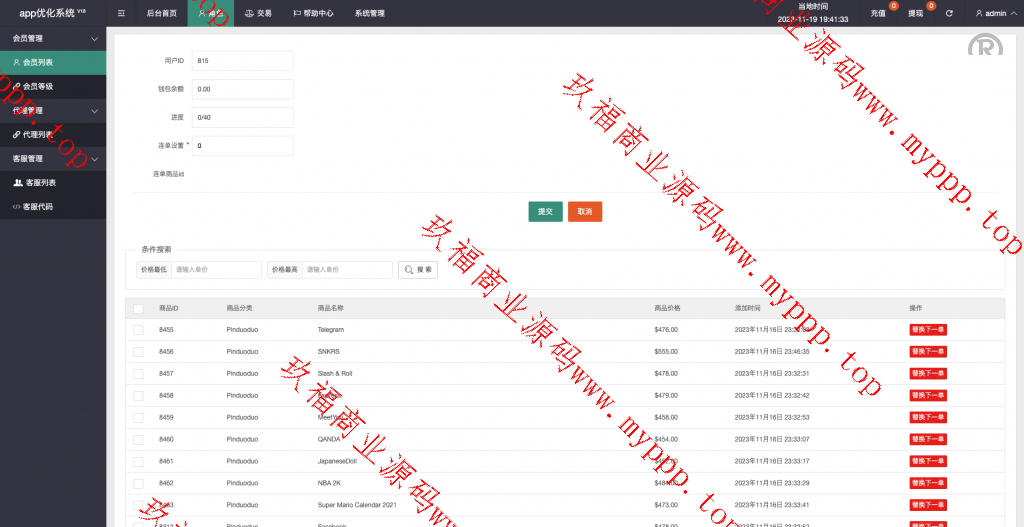Open 代理列表 in the sidebar
This screenshot has width=1024, height=527.
coord(38,134)
